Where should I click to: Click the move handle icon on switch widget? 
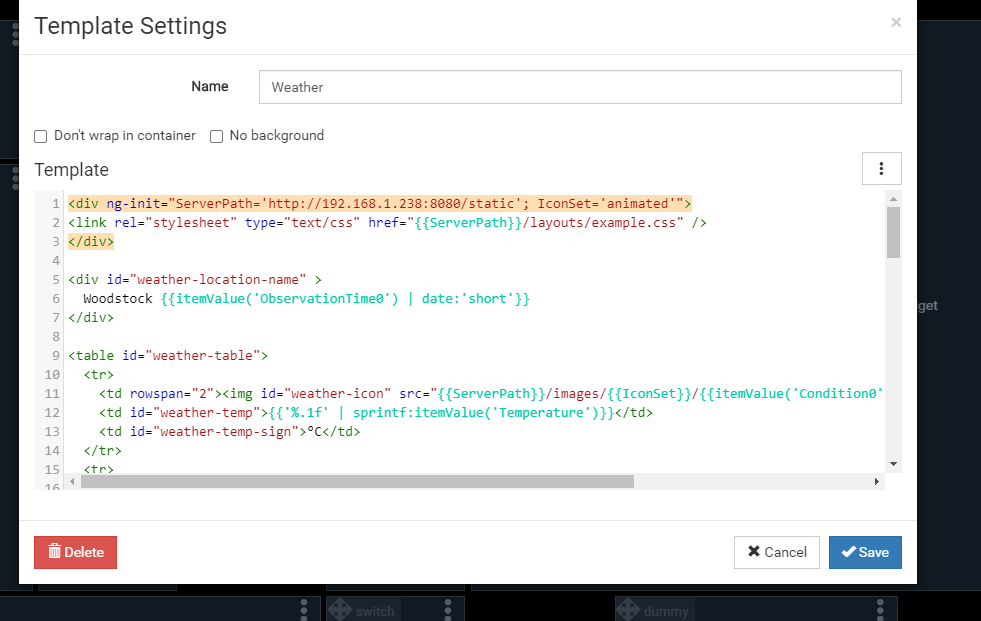pos(339,610)
